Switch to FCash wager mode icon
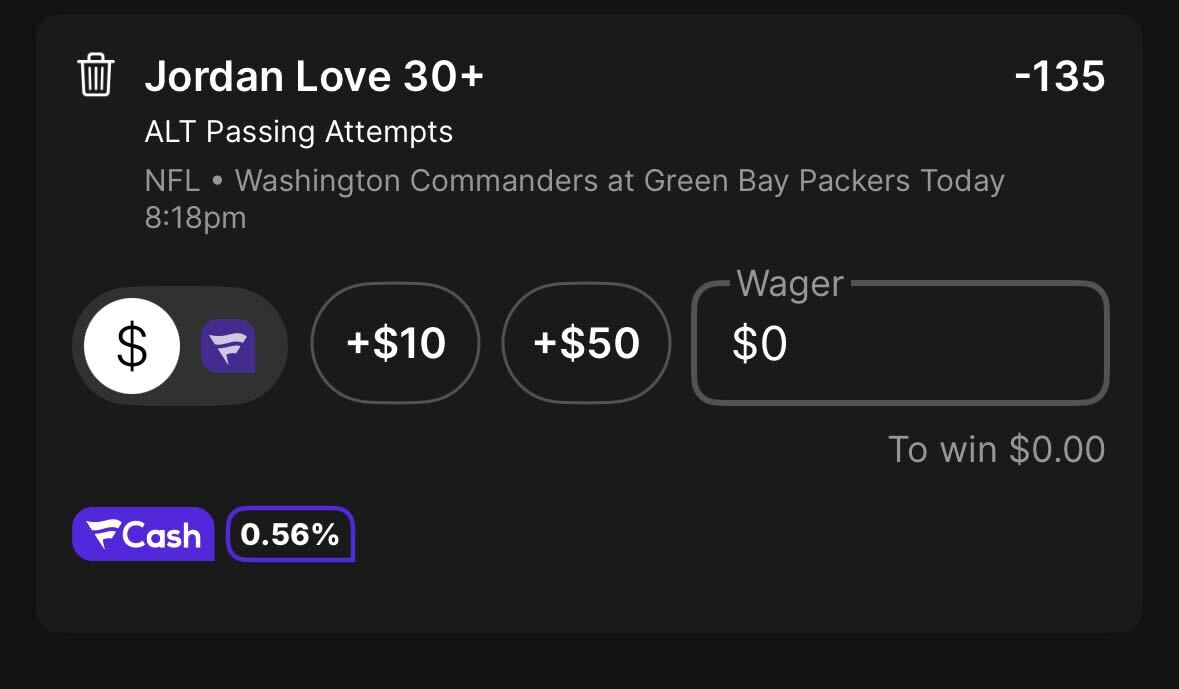This screenshot has width=1179, height=689. click(228, 346)
